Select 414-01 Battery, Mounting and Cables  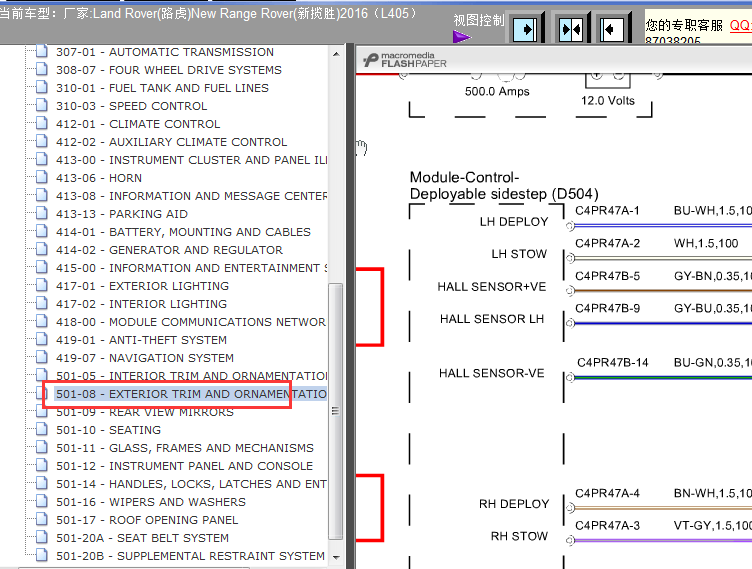(183, 232)
